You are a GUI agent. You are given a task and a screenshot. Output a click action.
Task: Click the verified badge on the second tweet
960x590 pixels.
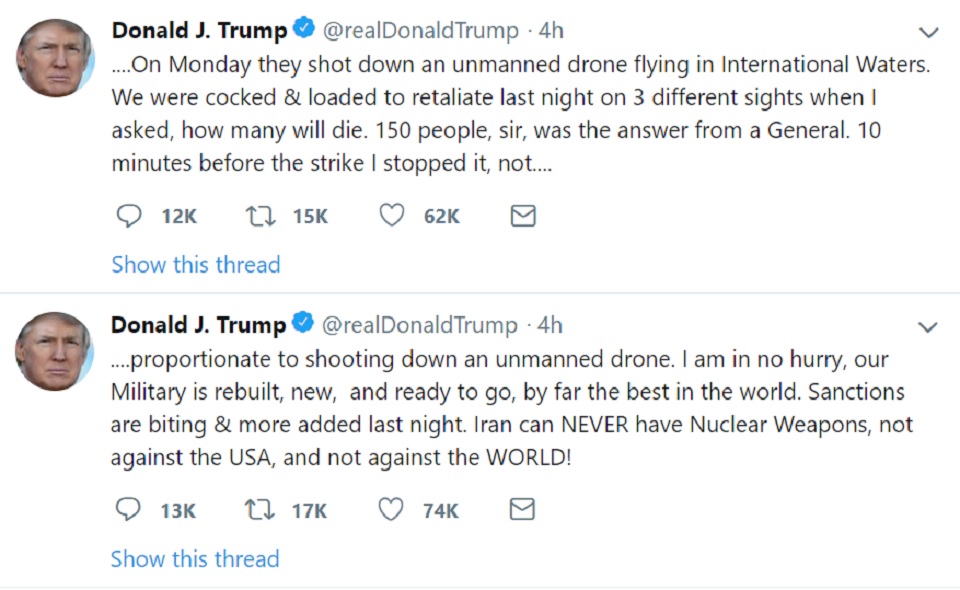point(303,324)
